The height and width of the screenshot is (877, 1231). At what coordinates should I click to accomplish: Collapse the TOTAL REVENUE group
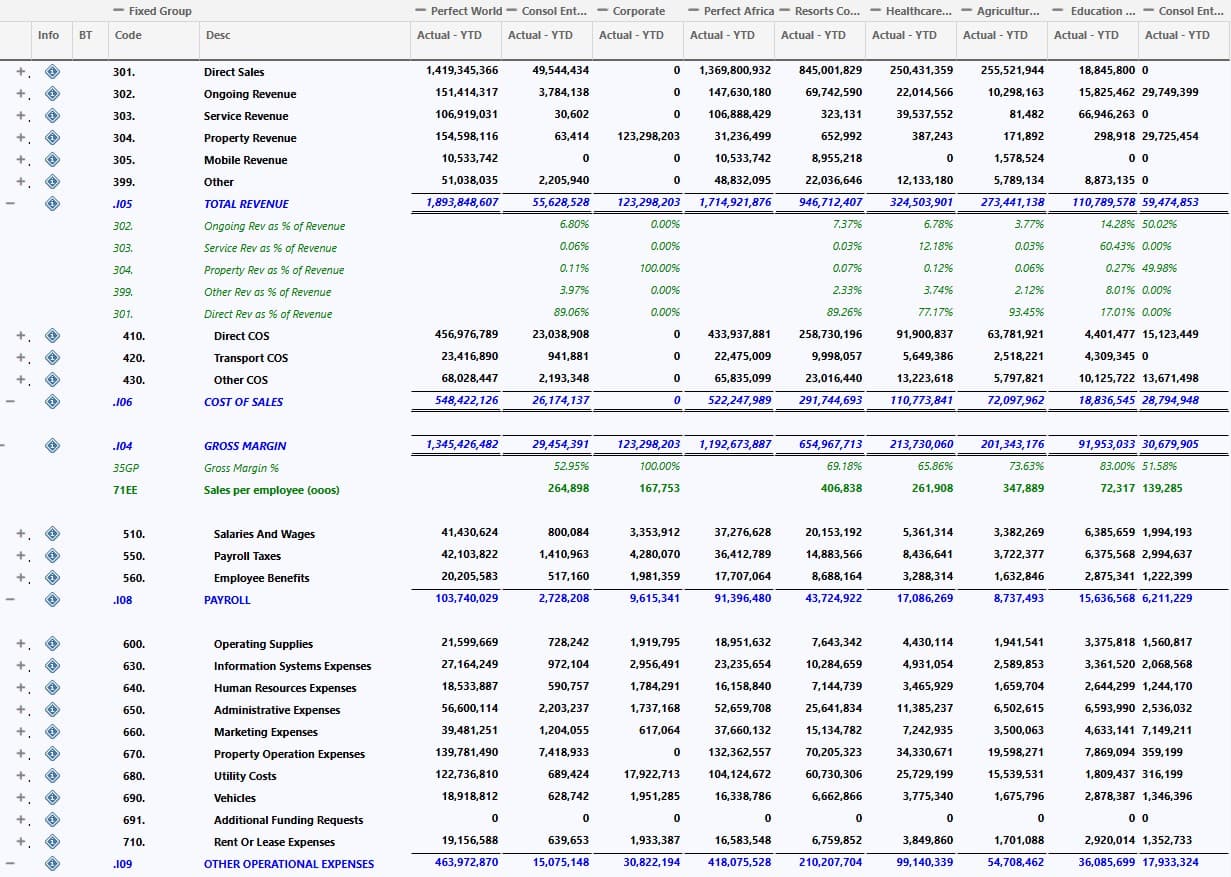(x=9, y=204)
